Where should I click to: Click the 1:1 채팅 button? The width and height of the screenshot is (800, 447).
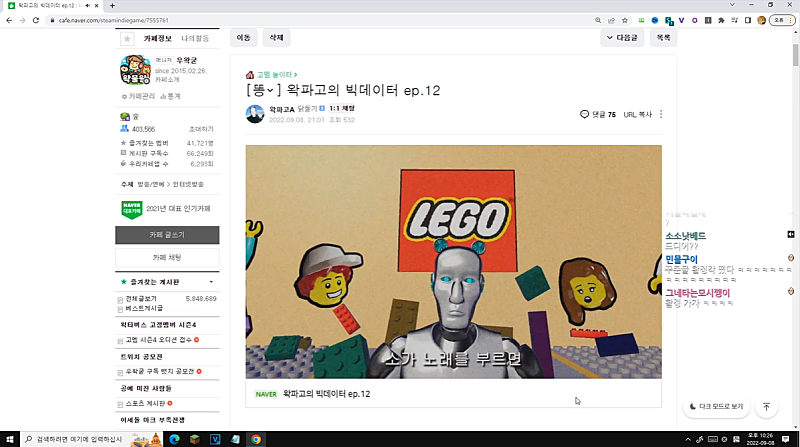(342, 108)
